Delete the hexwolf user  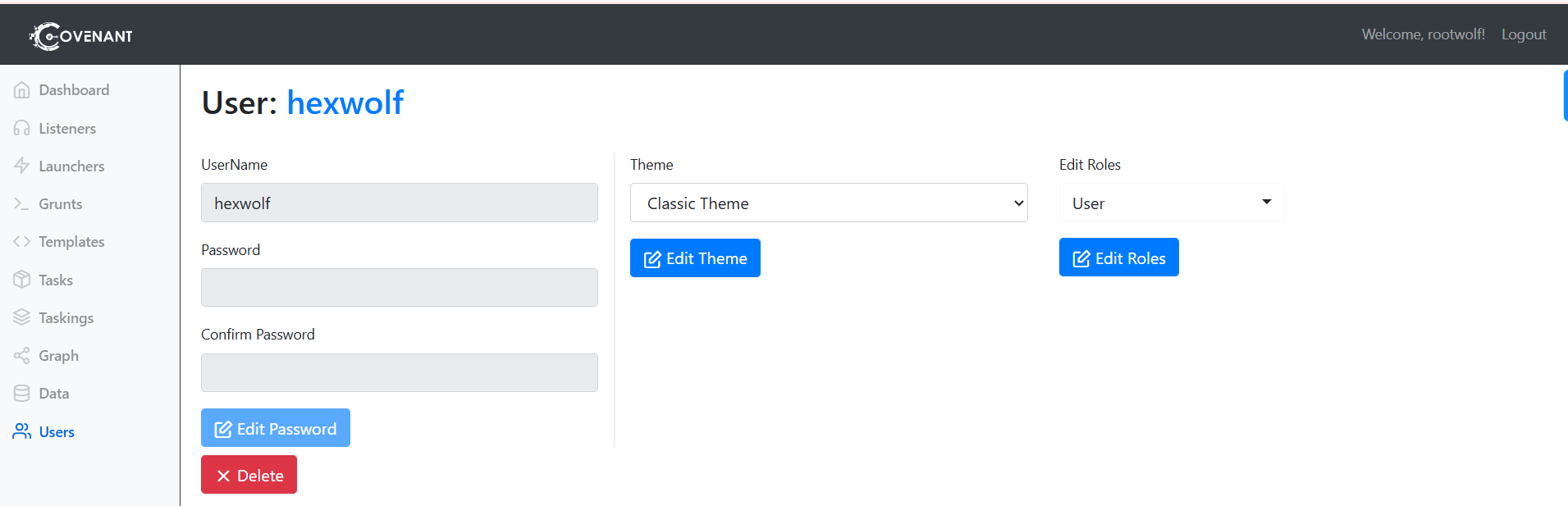tap(249, 475)
